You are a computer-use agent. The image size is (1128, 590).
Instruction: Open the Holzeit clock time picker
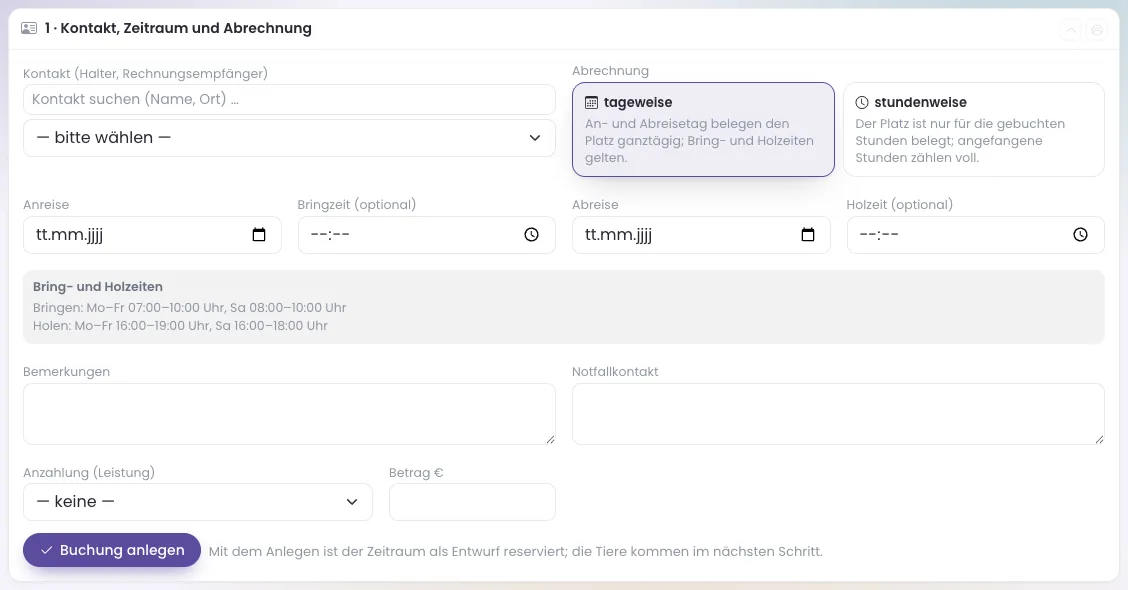click(1081, 235)
